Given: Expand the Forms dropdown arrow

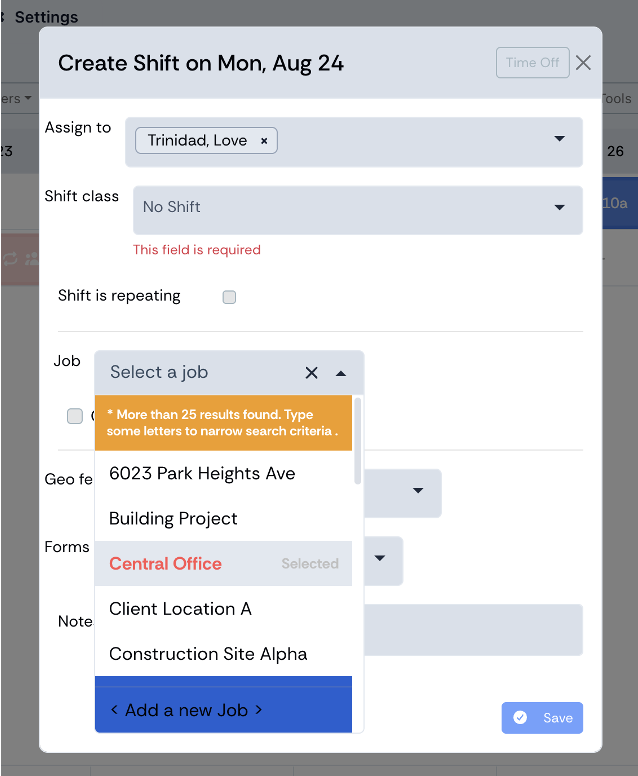Looking at the screenshot, I should pos(380,558).
